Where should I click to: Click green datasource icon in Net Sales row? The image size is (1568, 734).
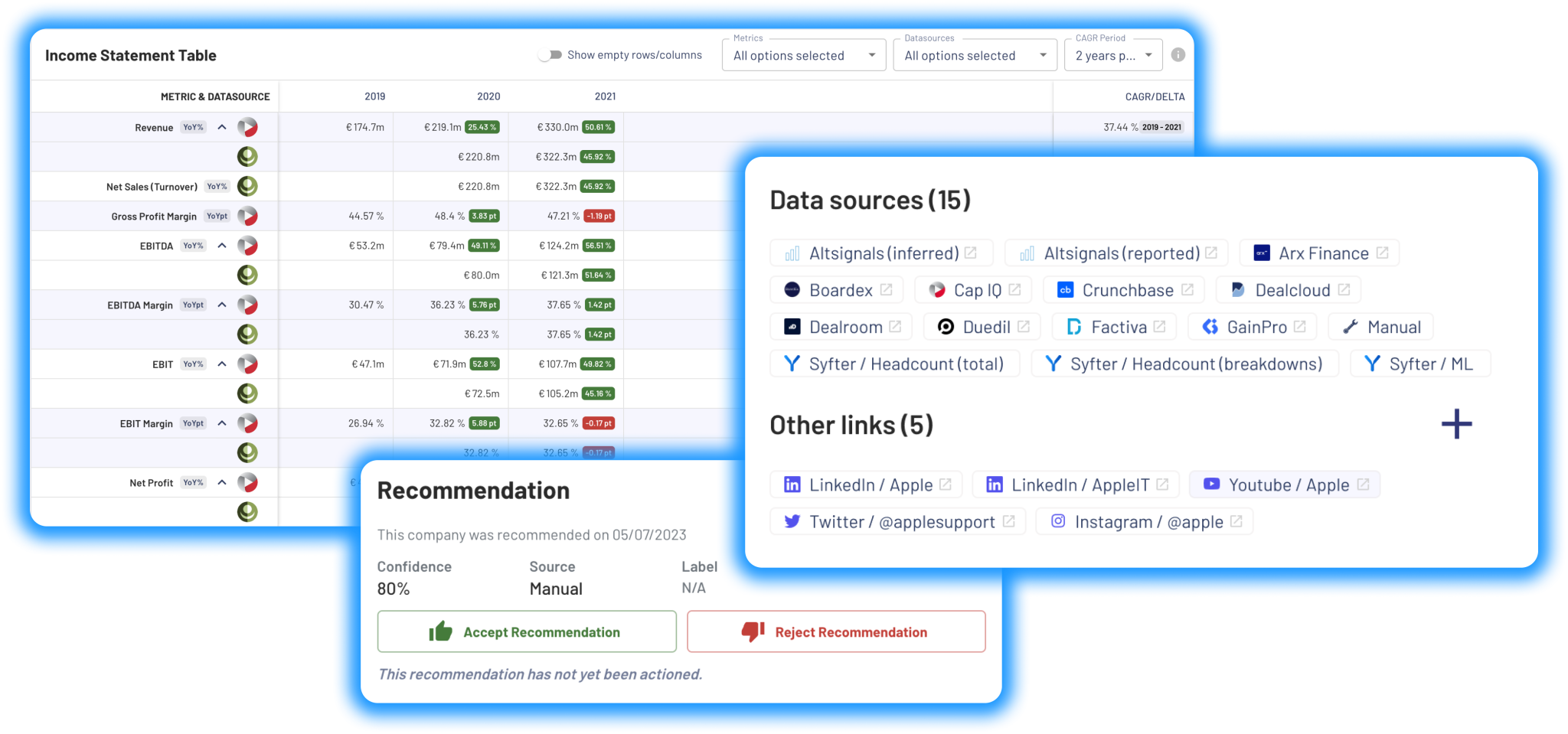(247, 186)
